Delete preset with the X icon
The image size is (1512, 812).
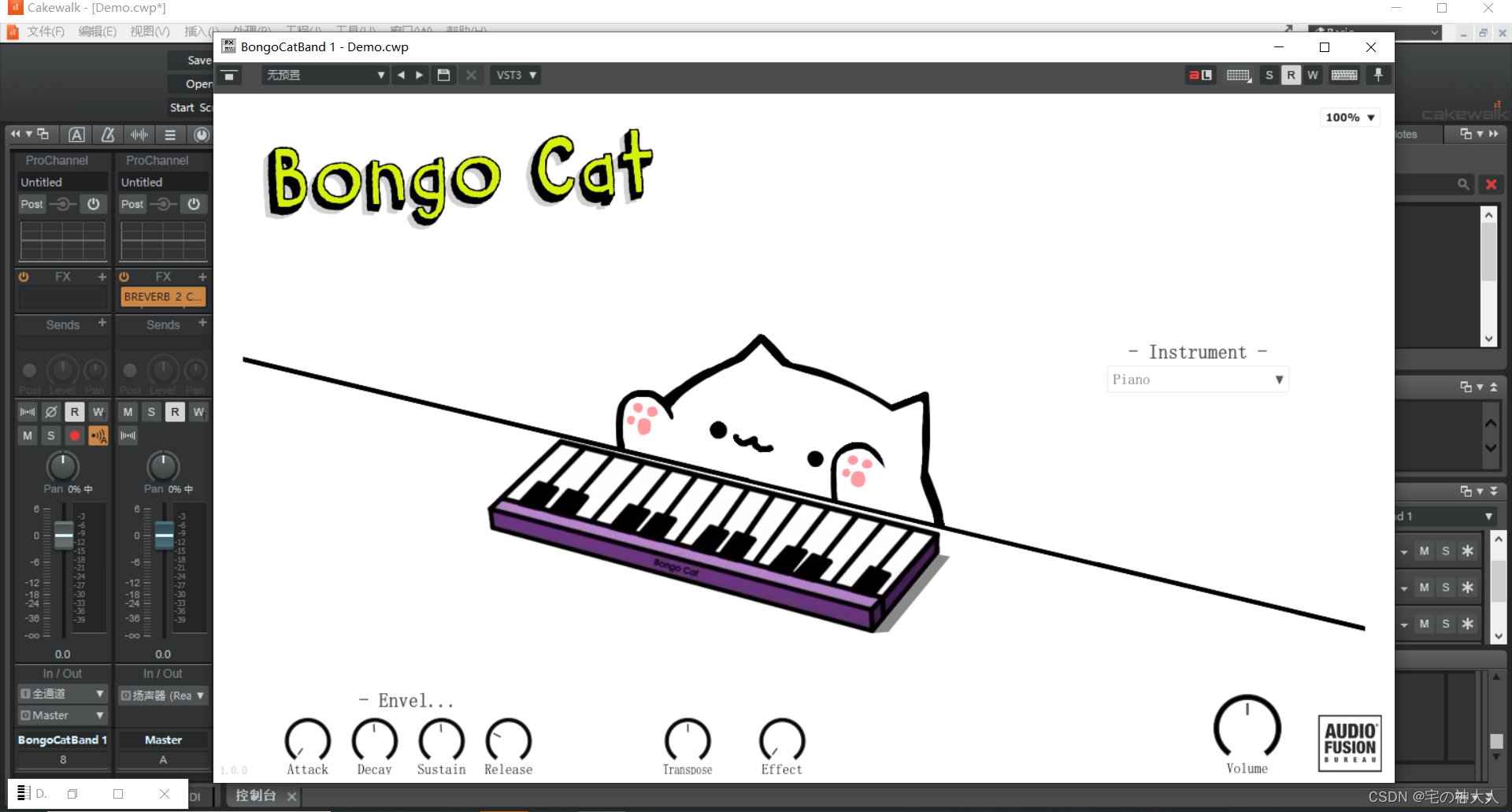(x=471, y=75)
